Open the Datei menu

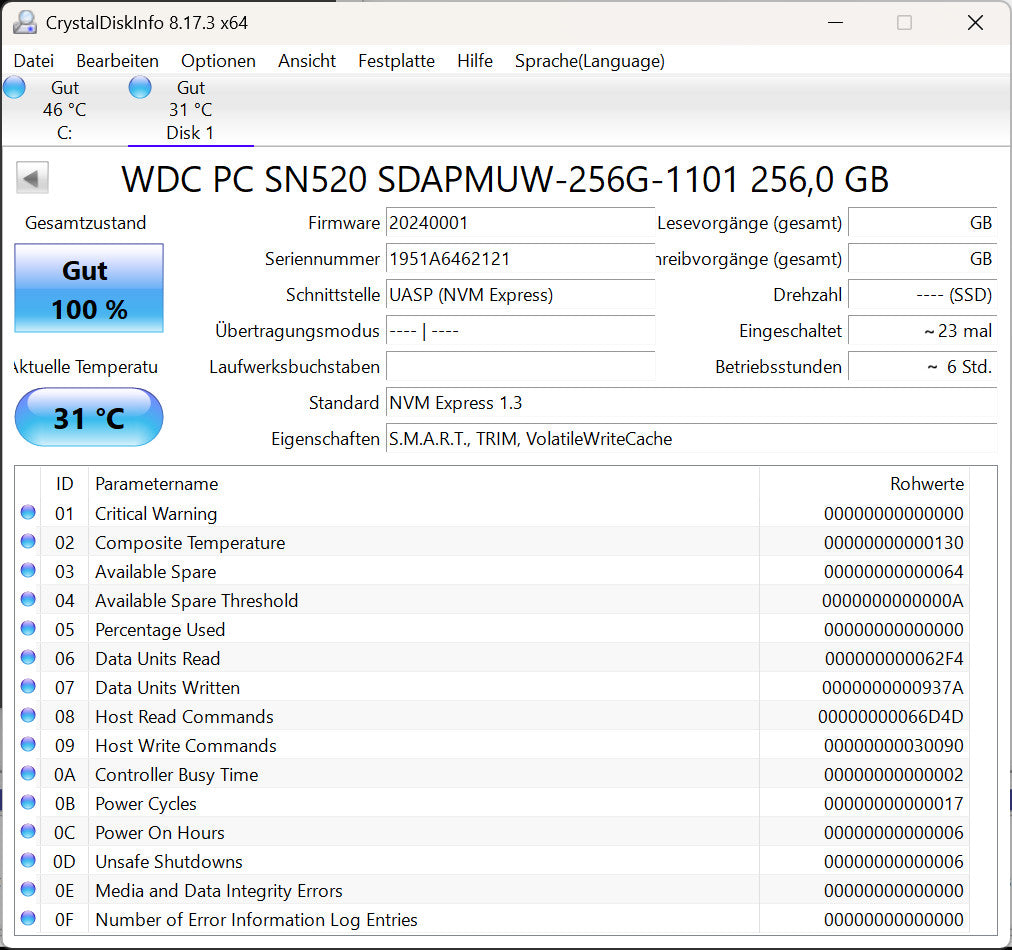(x=33, y=61)
